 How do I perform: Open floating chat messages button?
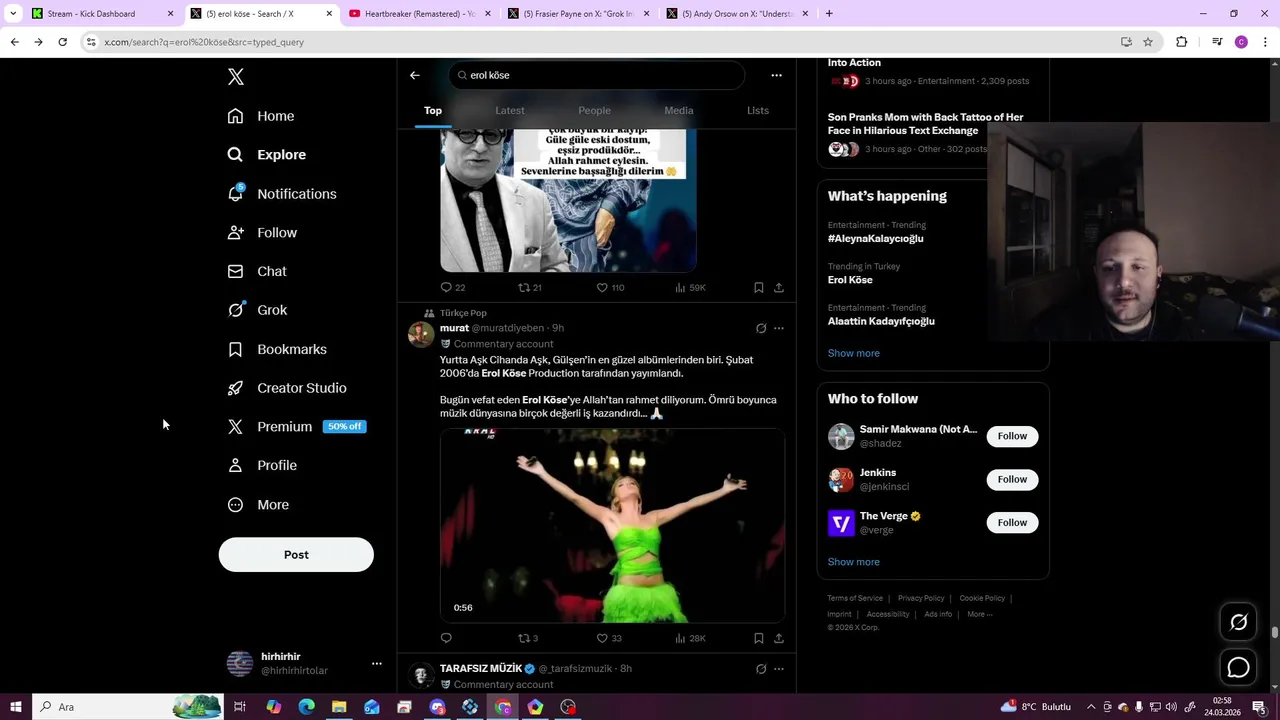pos(1238,667)
